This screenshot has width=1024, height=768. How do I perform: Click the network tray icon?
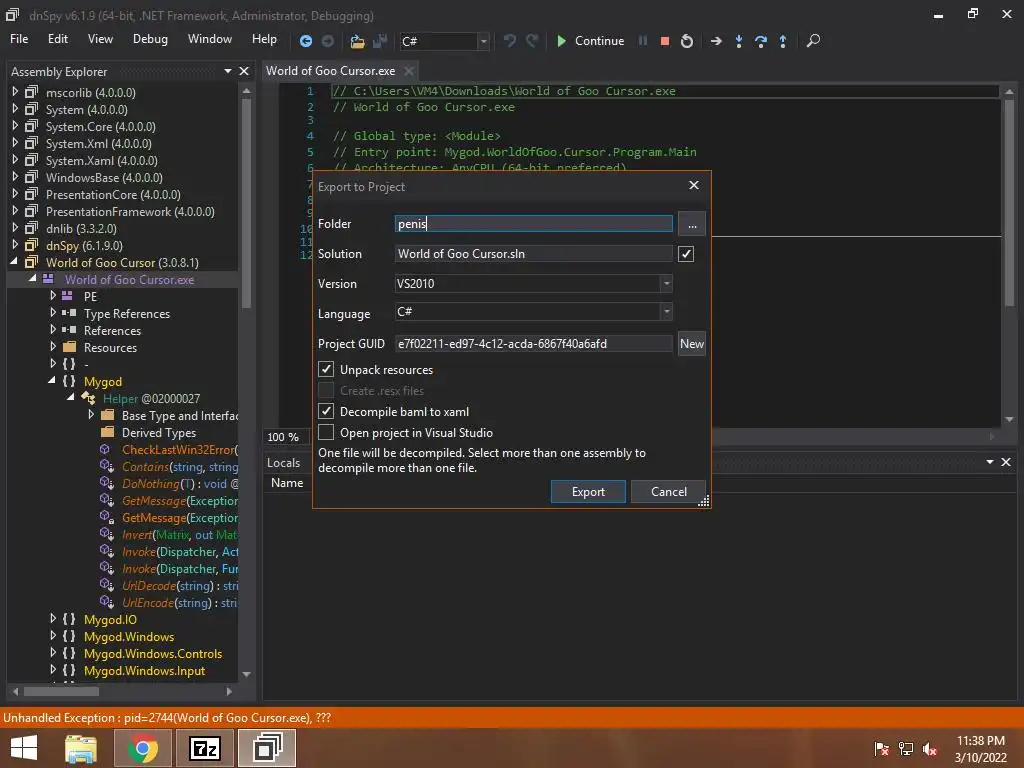906,749
